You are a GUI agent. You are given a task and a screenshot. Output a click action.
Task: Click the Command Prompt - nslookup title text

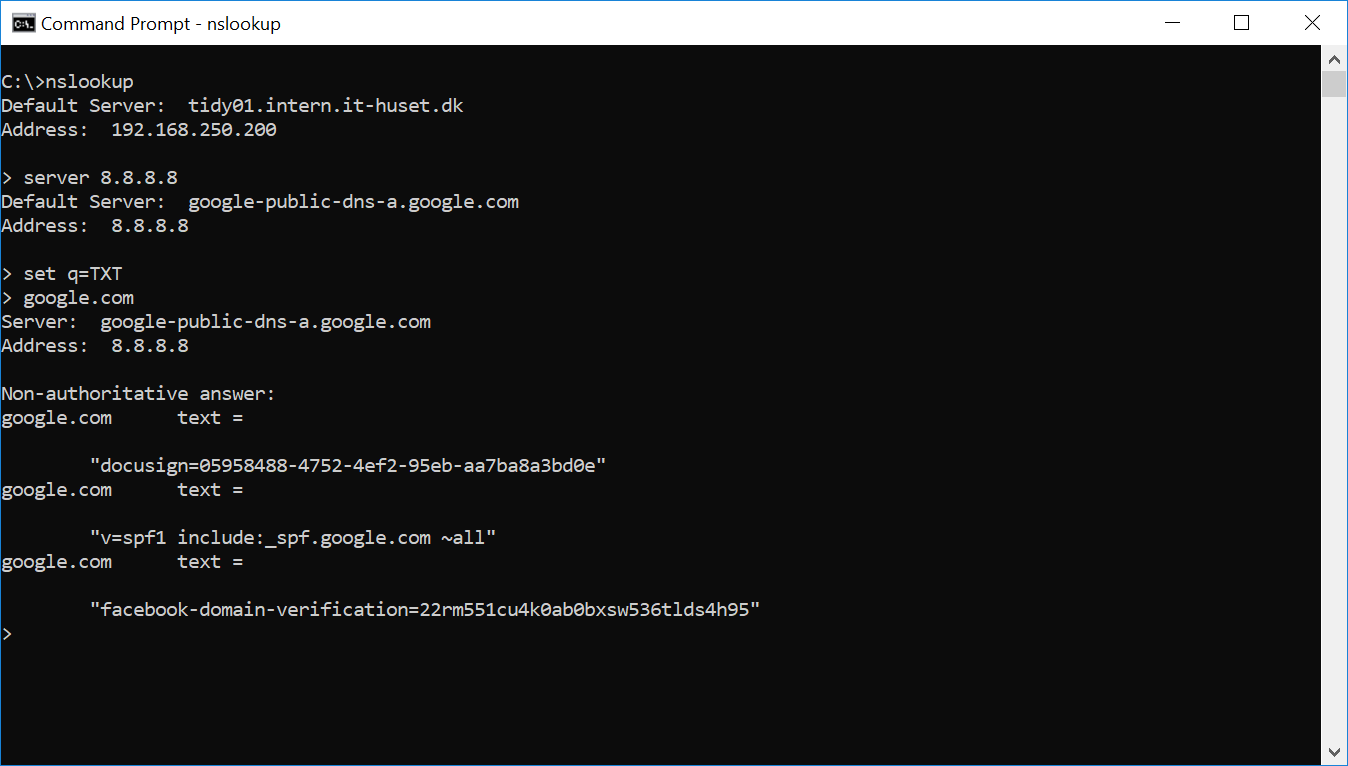(158, 22)
